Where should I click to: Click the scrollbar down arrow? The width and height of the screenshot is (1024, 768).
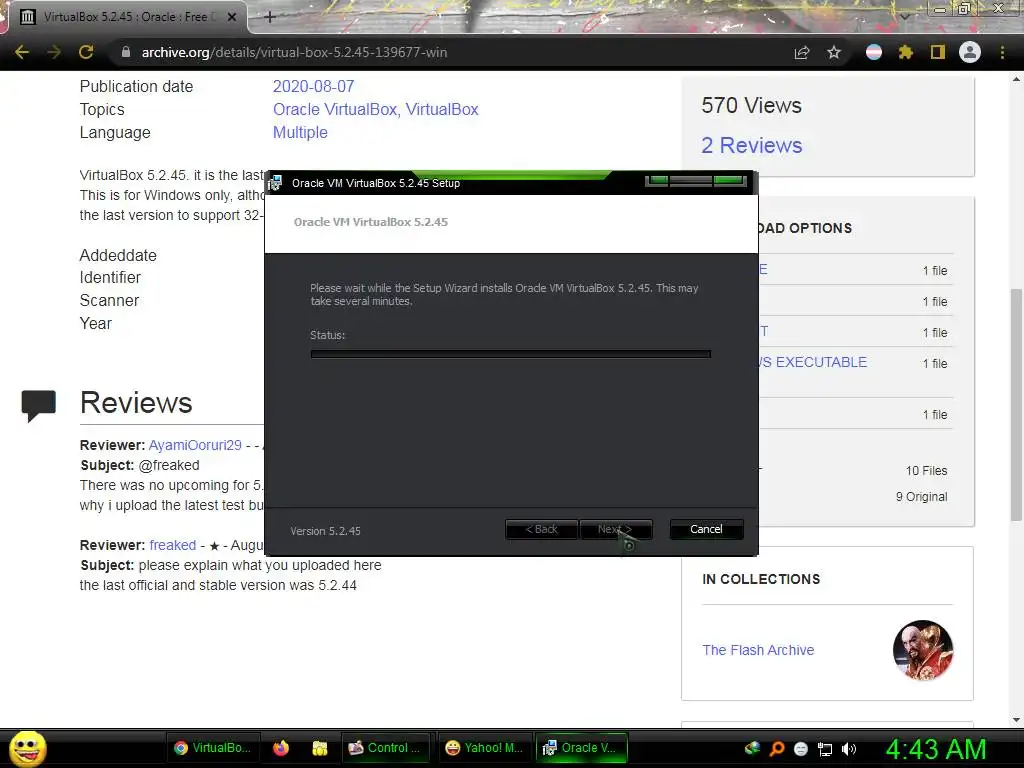pyautogui.click(x=1016, y=720)
